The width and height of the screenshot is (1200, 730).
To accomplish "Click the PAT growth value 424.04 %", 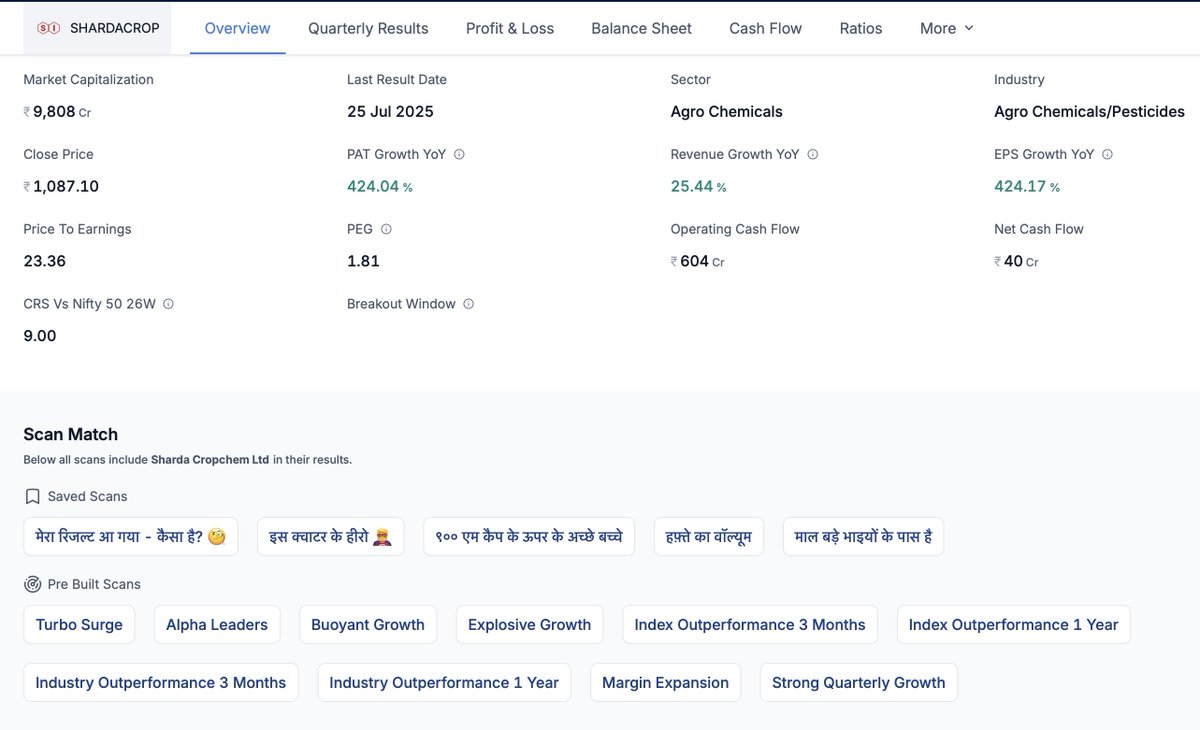I will point(380,187).
